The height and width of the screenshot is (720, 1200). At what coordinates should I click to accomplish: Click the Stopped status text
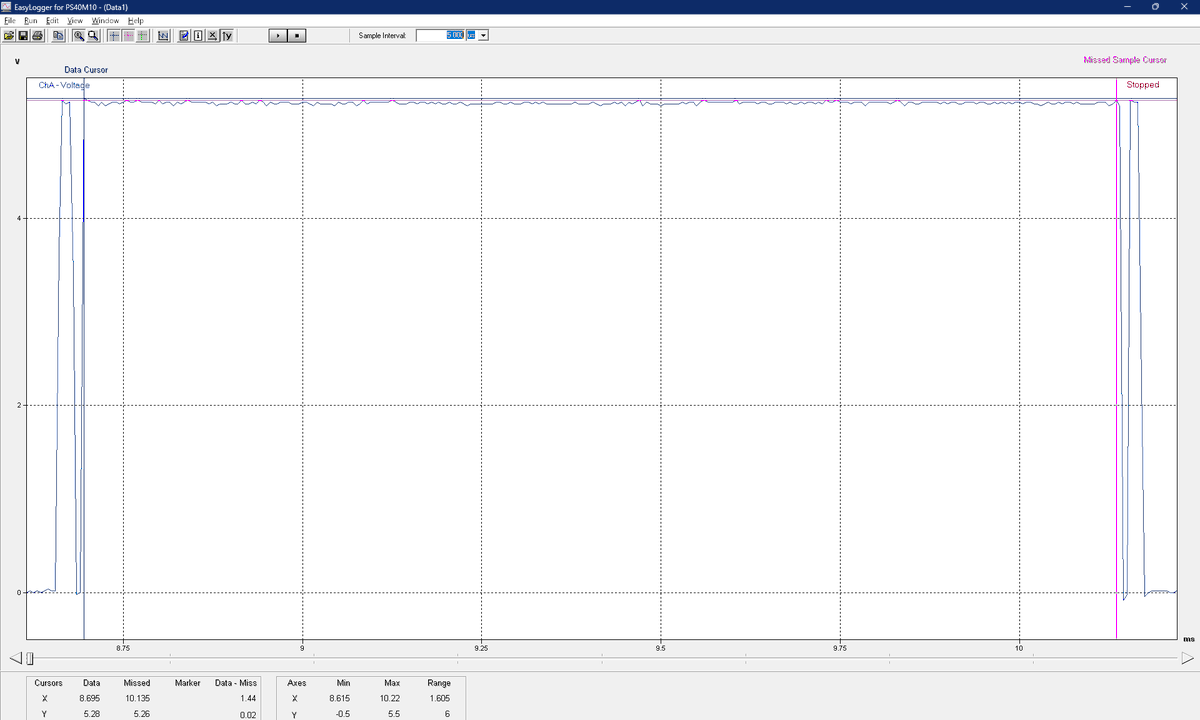pos(1143,85)
